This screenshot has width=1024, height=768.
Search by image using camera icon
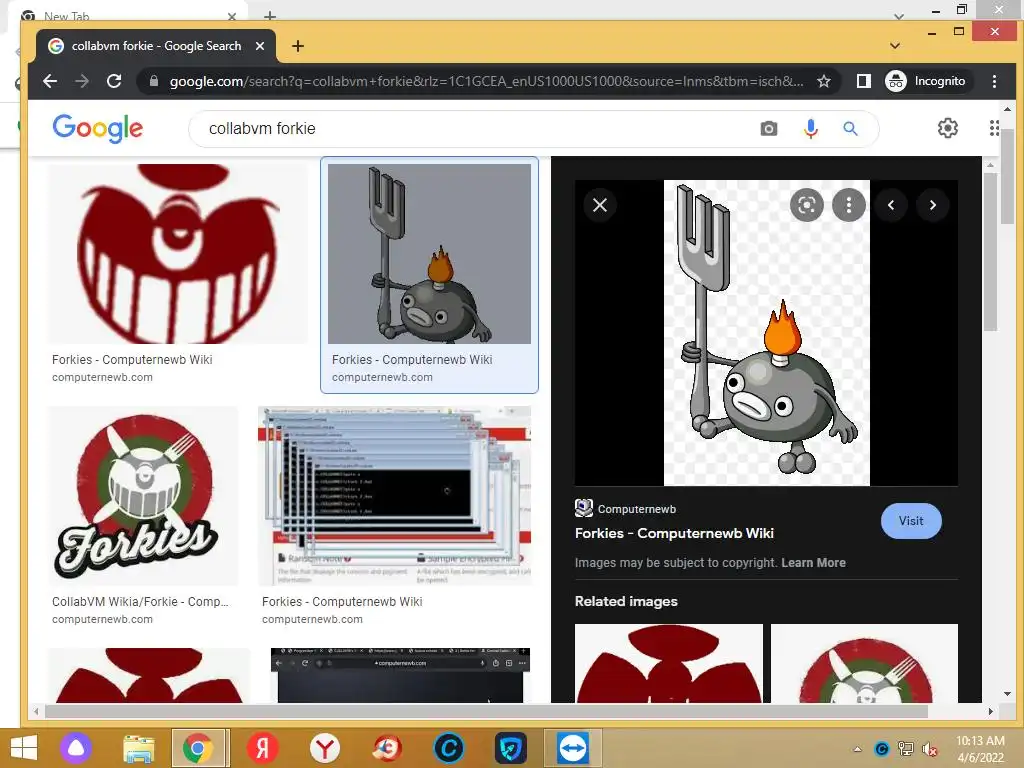point(769,129)
